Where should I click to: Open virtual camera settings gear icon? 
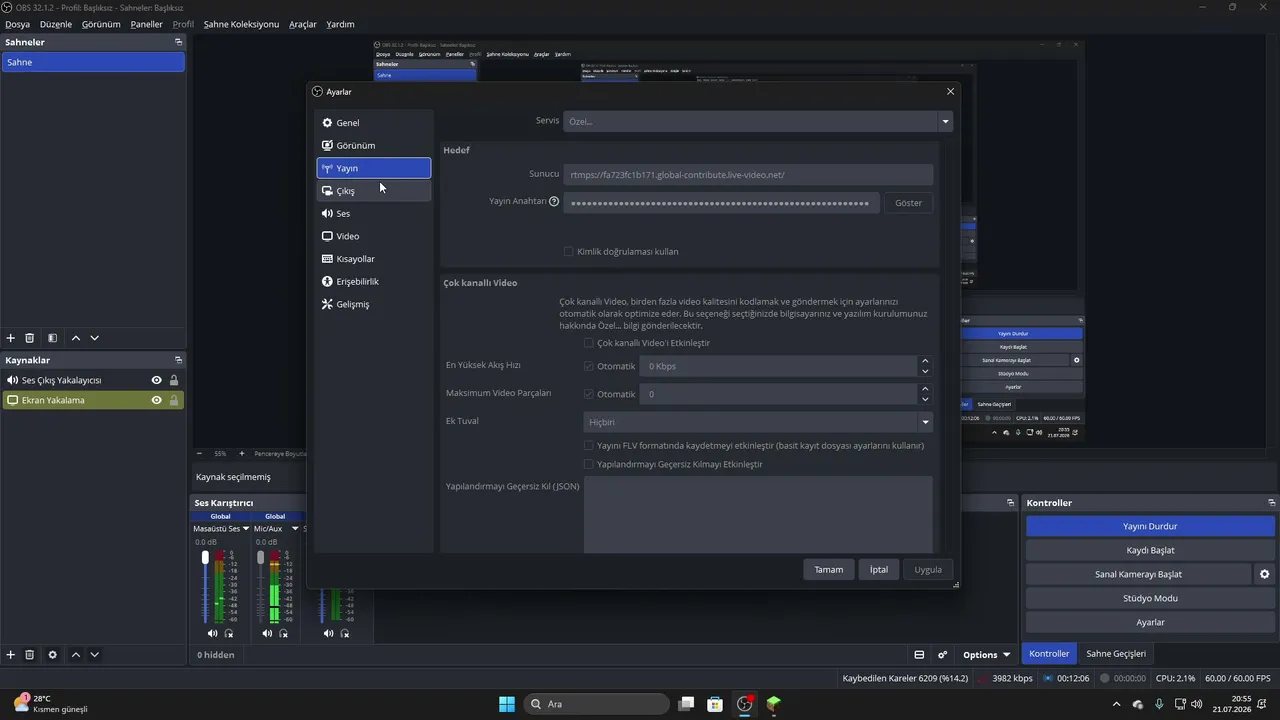(1265, 574)
